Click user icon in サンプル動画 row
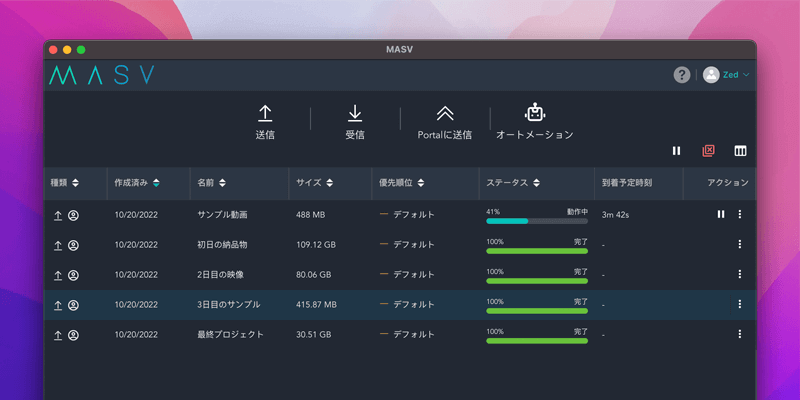800x400 pixels. point(73,215)
